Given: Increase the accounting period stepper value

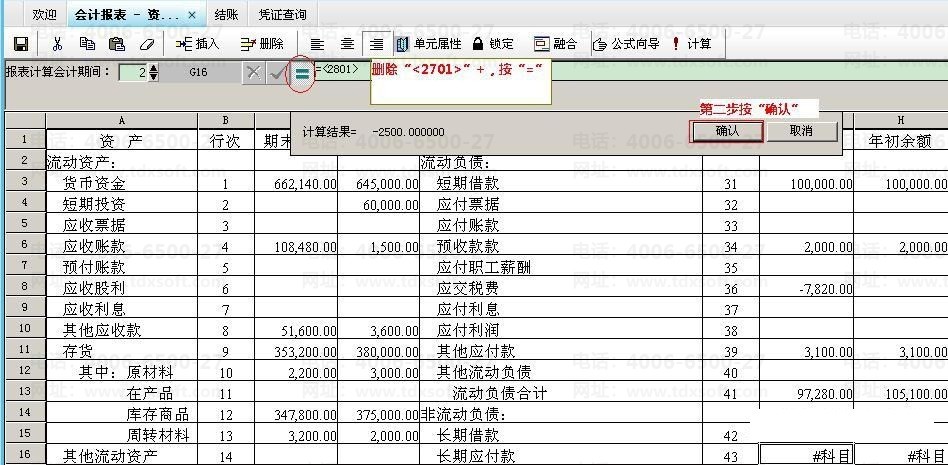Looking at the screenshot, I should coord(154,70).
